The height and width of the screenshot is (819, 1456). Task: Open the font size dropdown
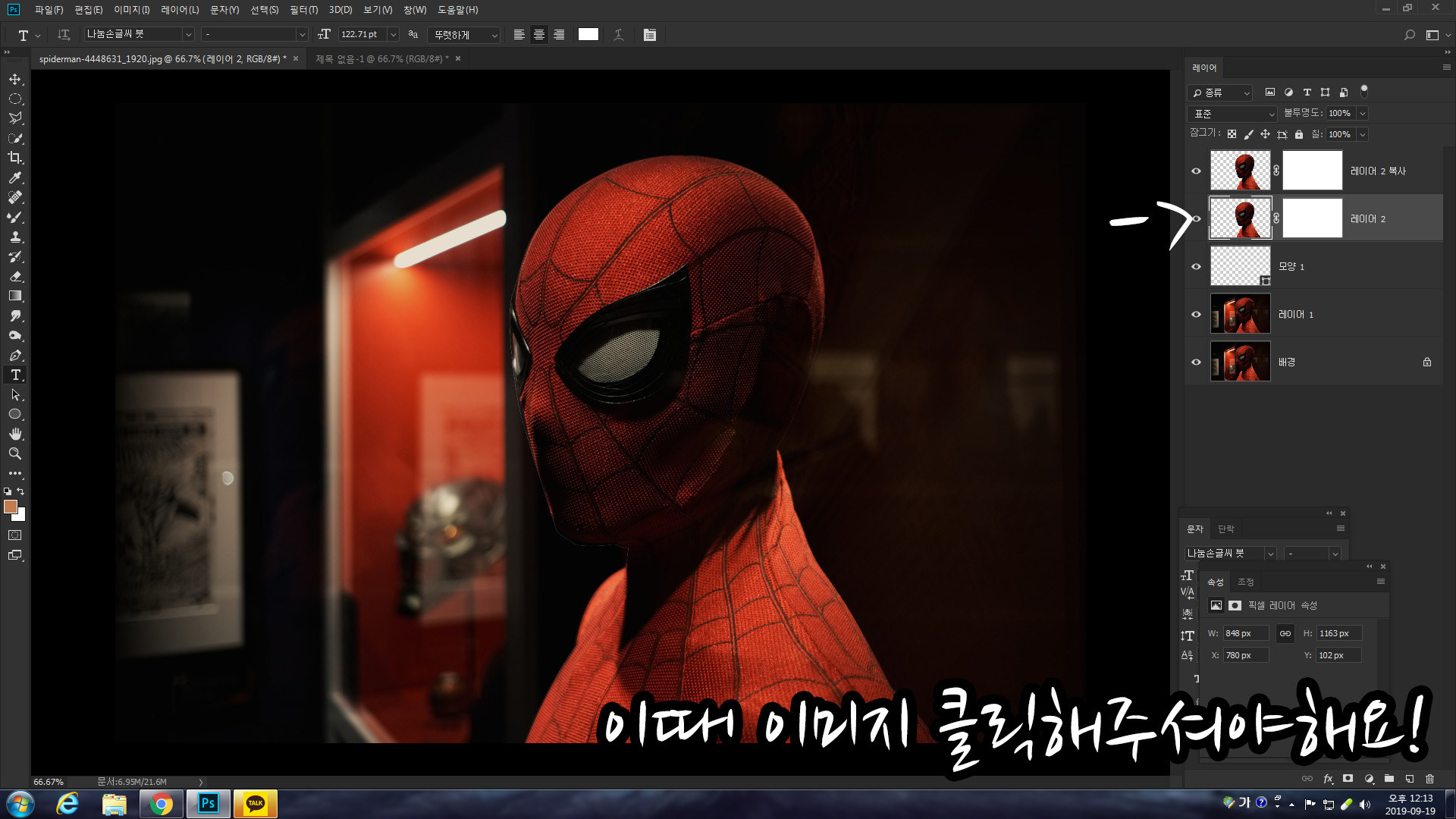click(x=393, y=35)
